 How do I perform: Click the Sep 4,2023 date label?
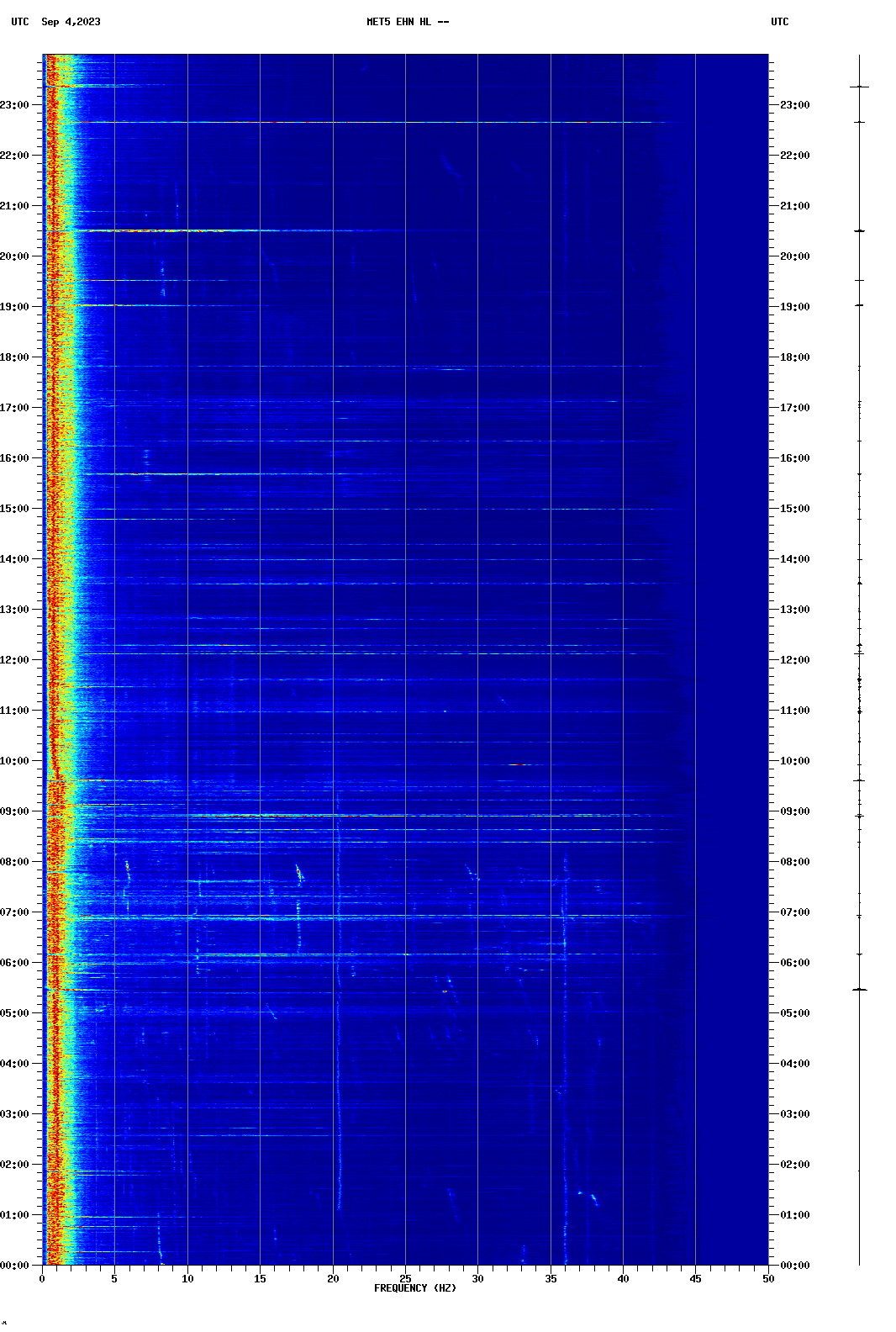[x=71, y=22]
